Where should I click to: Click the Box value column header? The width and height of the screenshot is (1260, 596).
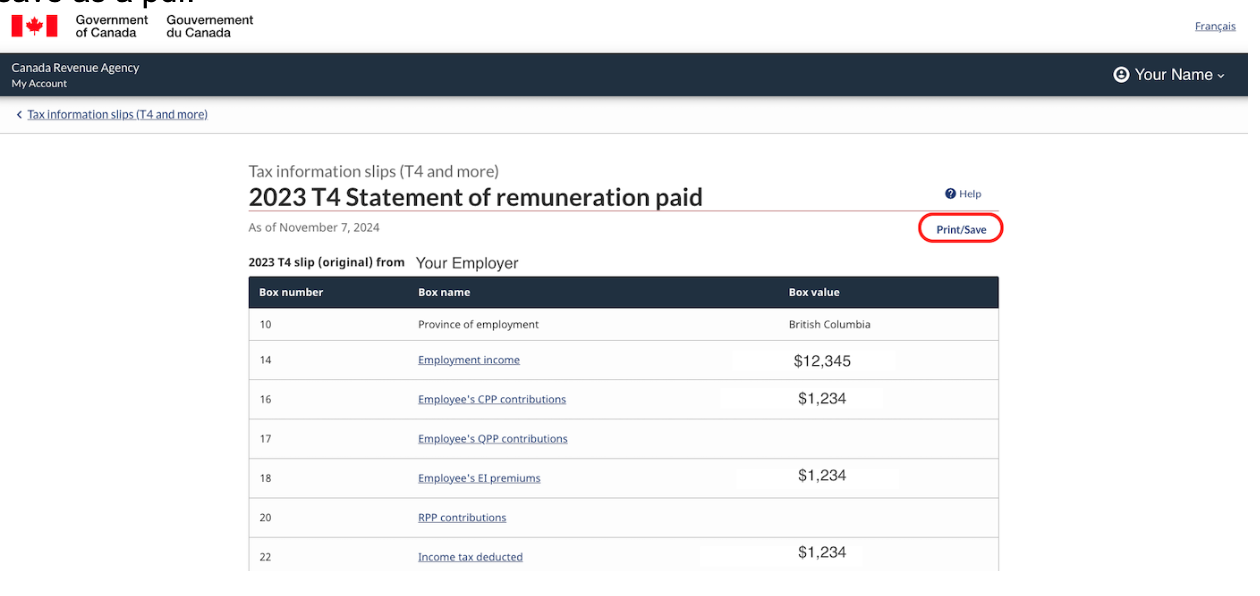click(814, 293)
